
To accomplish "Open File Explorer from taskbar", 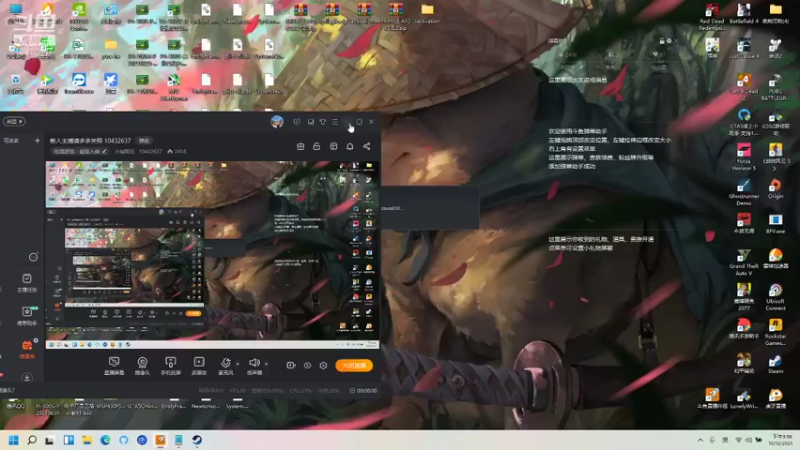I will [x=87, y=440].
